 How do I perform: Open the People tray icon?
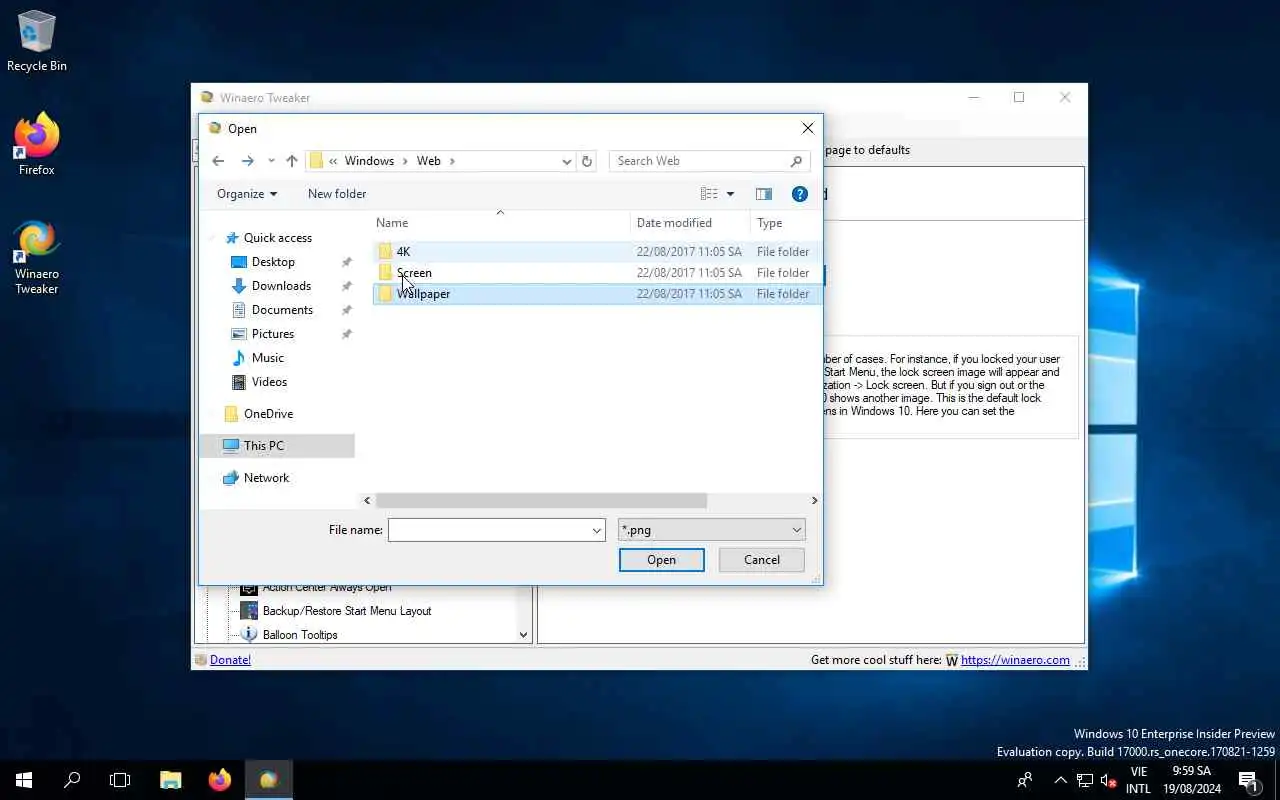(x=1025, y=780)
